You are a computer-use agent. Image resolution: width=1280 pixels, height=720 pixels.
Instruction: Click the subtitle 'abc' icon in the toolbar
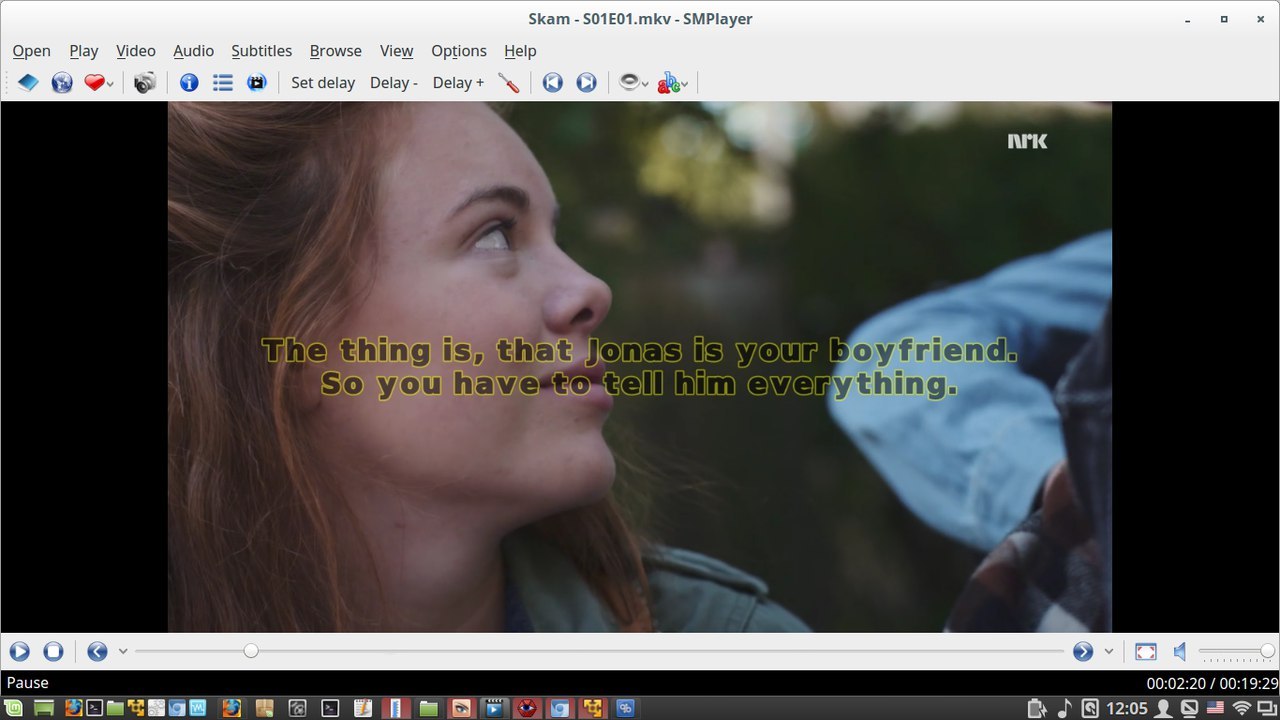(x=668, y=83)
